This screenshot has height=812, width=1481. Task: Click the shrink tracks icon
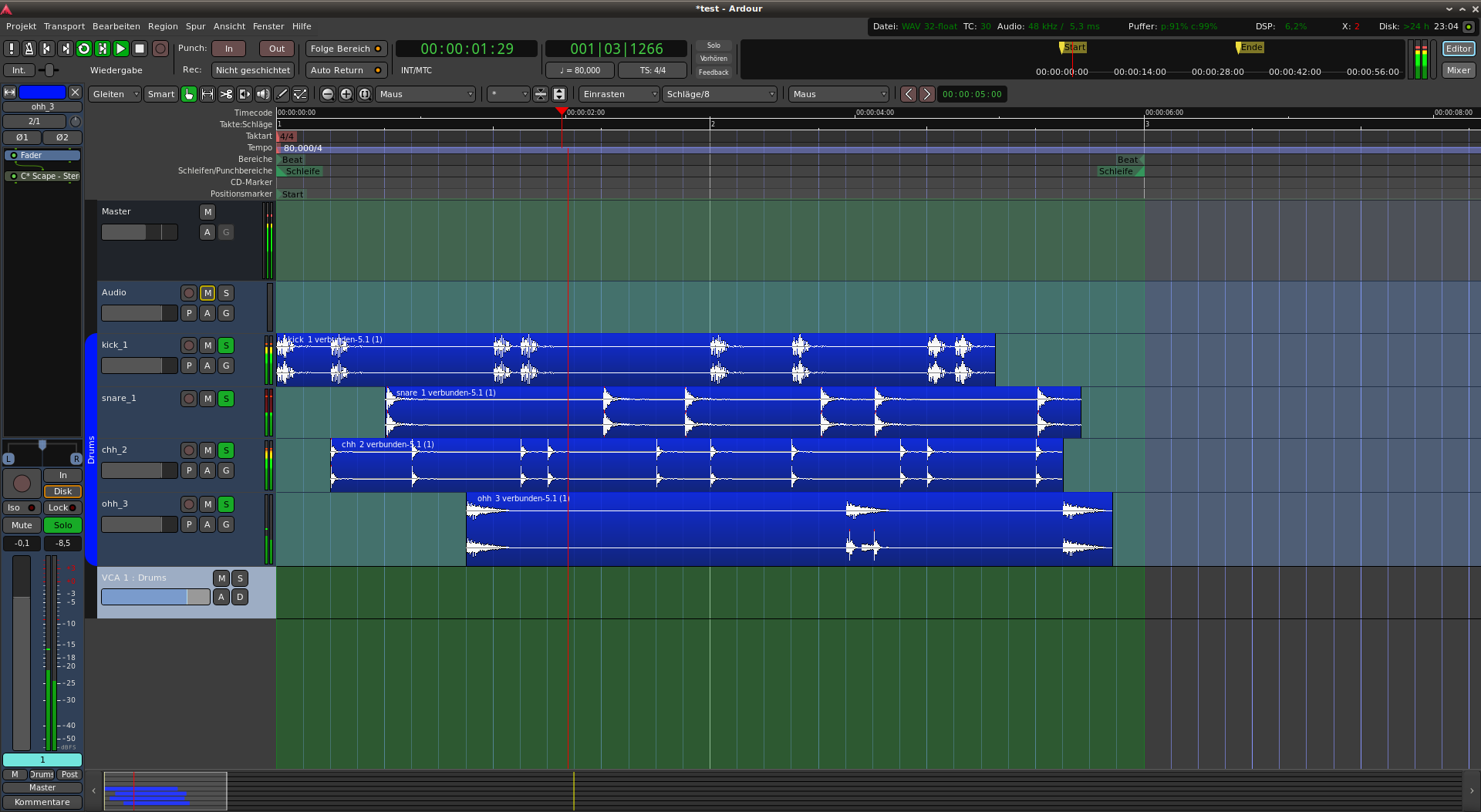(x=541, y=94)
